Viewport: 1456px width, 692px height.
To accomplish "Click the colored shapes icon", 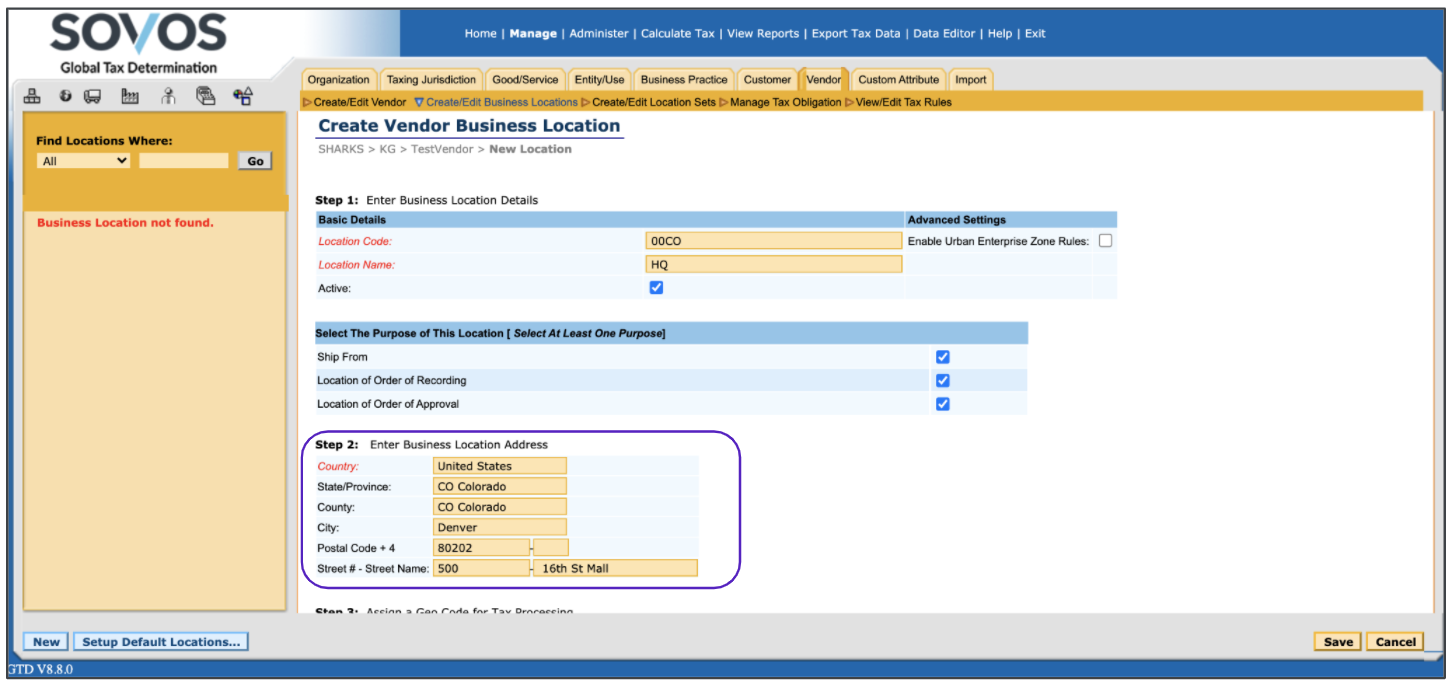I will [242, 97].
